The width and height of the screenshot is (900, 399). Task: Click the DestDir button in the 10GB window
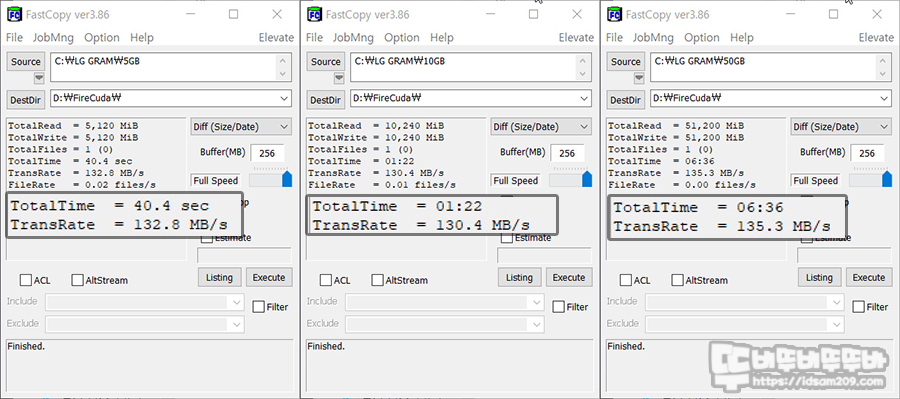point(326,100)
